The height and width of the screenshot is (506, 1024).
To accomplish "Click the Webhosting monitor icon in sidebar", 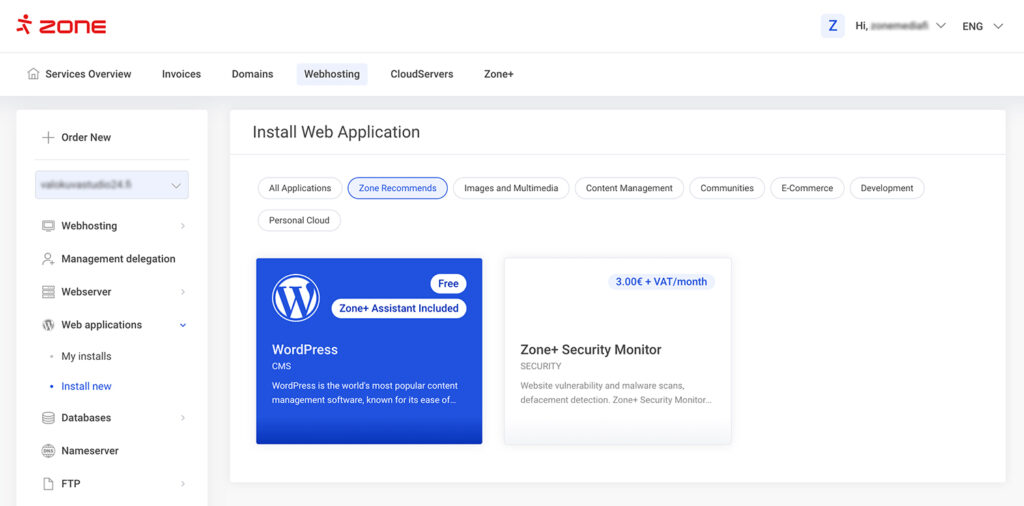I will click(48, 226).
